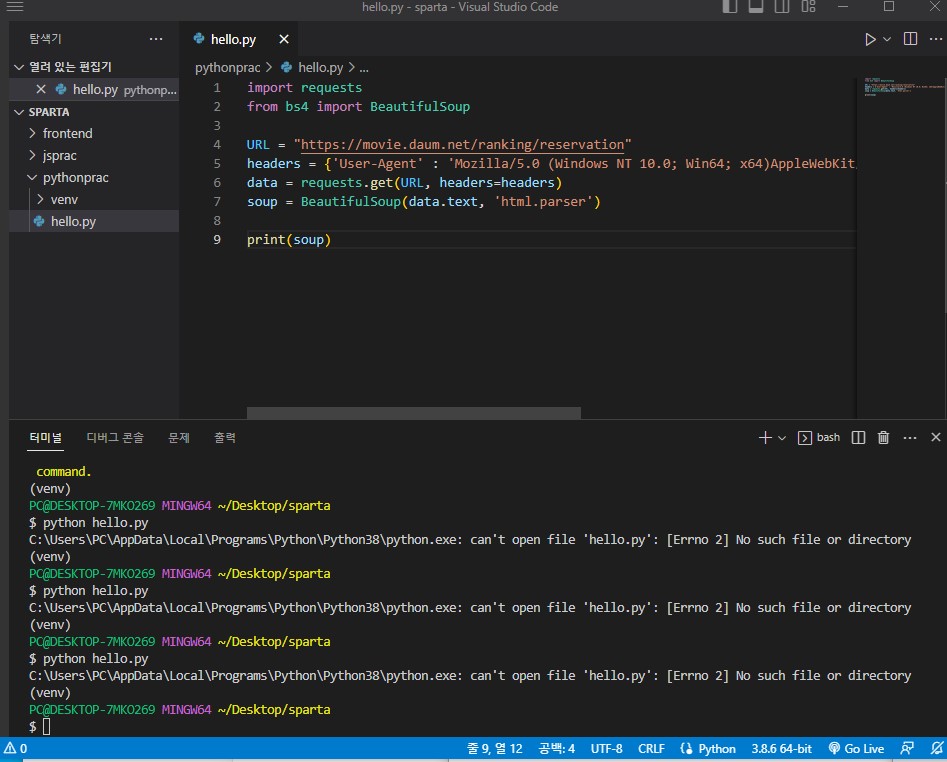This screenshot has width=947, height=762.
Task: Select 3.8.6 64-bit interpreter
Action: pyautogui.click(x=781, y=749)
